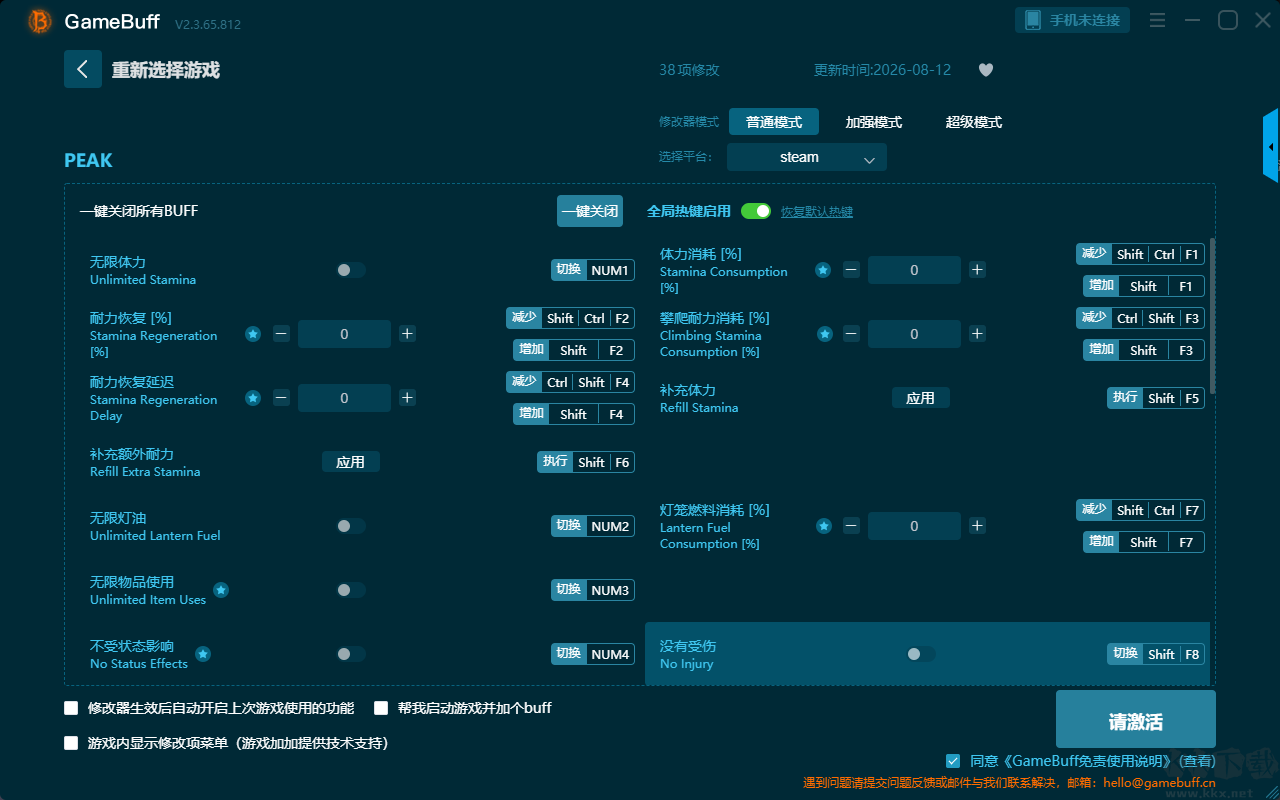Select 普通模式 mode tab
This screenshot has width=1280, height=800.
tap(774, 122)
